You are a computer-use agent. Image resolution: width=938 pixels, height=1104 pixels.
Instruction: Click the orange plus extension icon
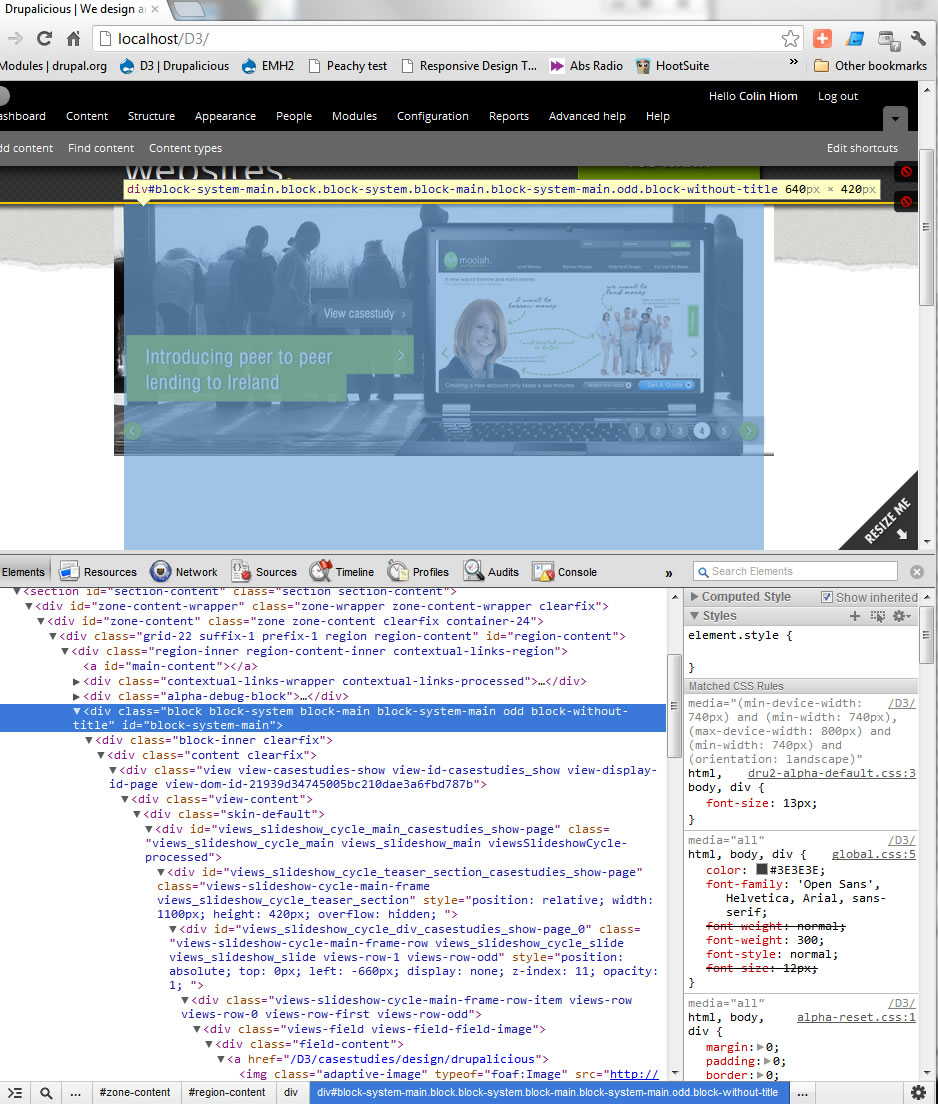point(822,39)
